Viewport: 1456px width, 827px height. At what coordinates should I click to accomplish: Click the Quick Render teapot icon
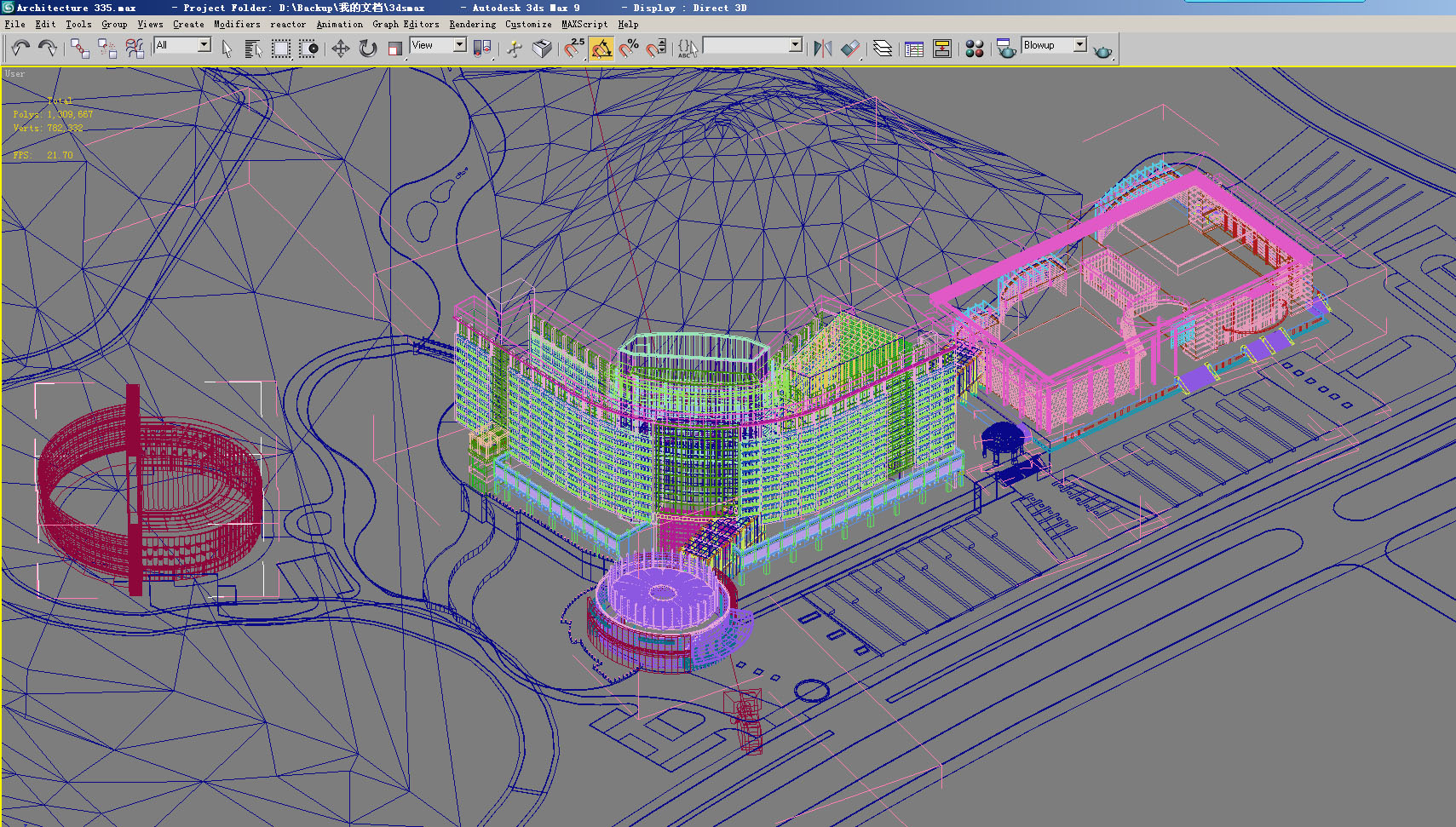click(1102, 50)
